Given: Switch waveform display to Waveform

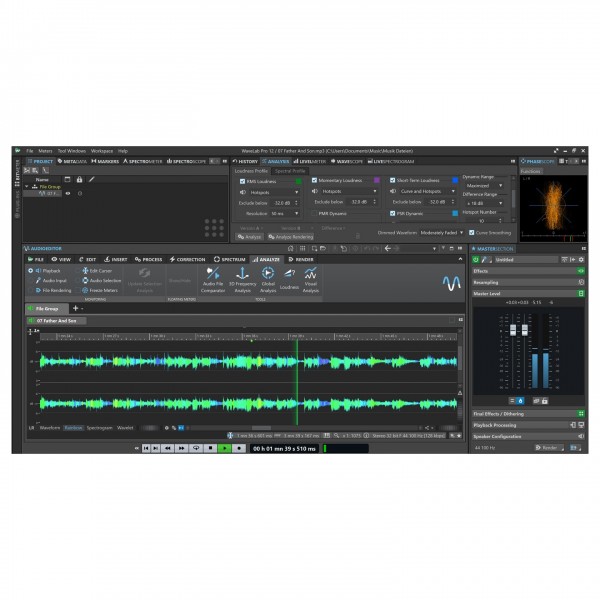Looking at the screenshot, I should (x=50, y=428).
